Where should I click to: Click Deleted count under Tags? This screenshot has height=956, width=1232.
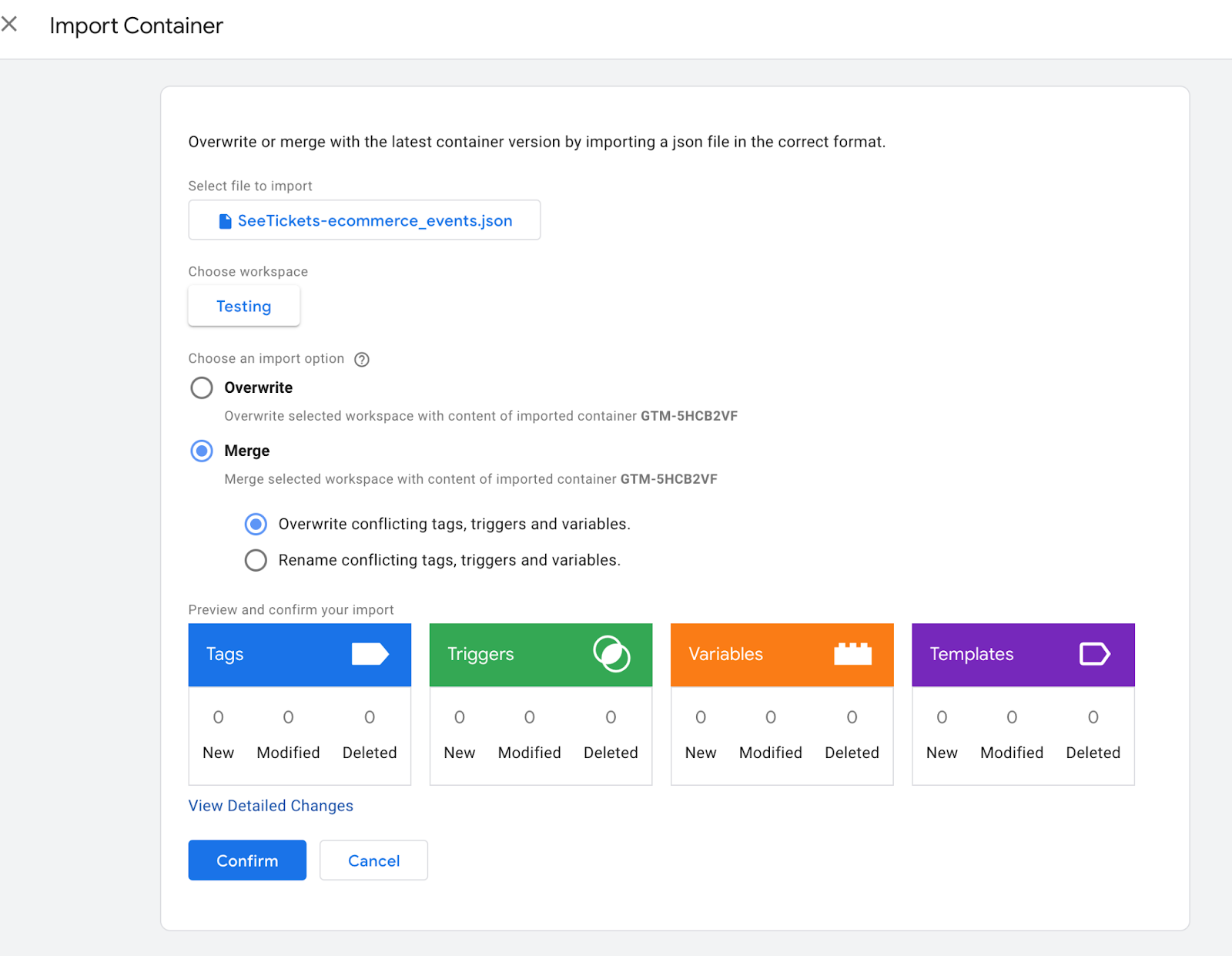[x=370, y=718]
